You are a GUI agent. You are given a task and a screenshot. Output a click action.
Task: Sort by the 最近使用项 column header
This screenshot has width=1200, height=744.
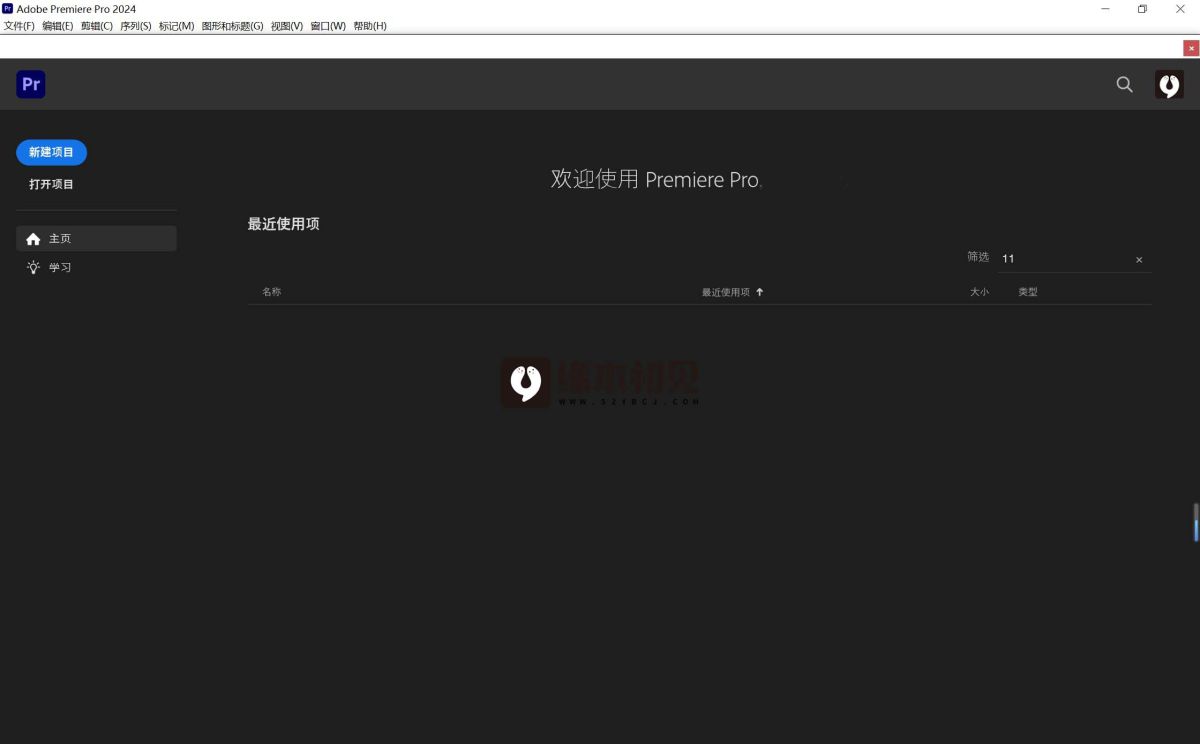726,292
